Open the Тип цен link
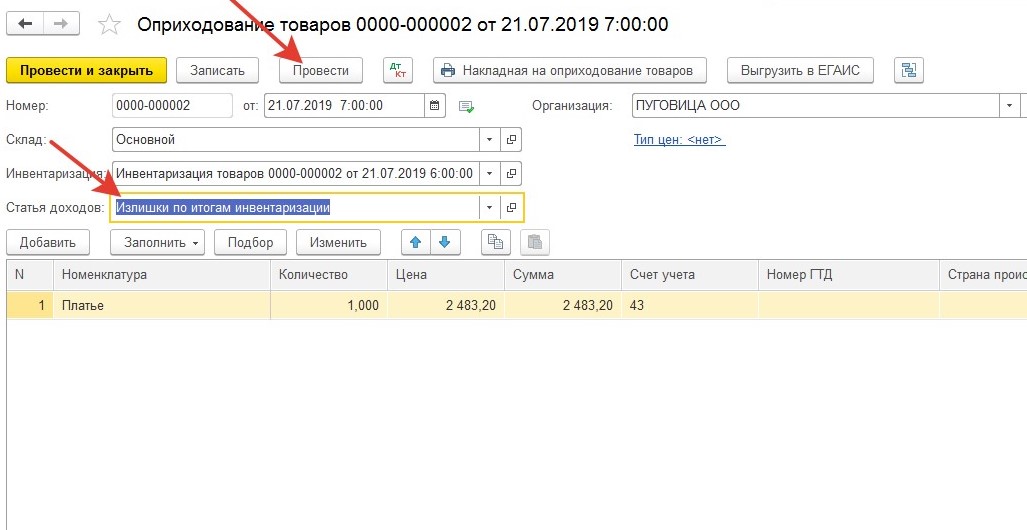Image resolution: width=1027 pixels, height=530 pixels. [x=679, y=140]
